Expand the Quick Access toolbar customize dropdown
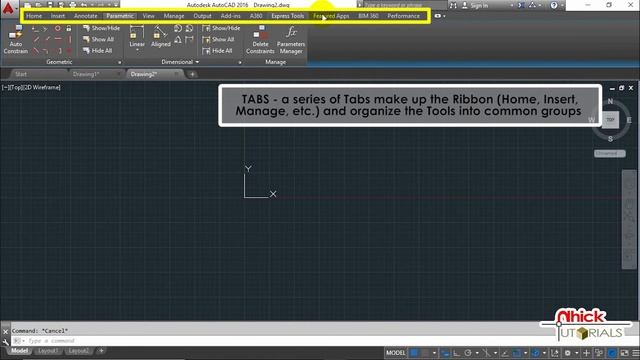Image resolution: width=640 pixels, height=360 pixels. click(x=116, y=5)
